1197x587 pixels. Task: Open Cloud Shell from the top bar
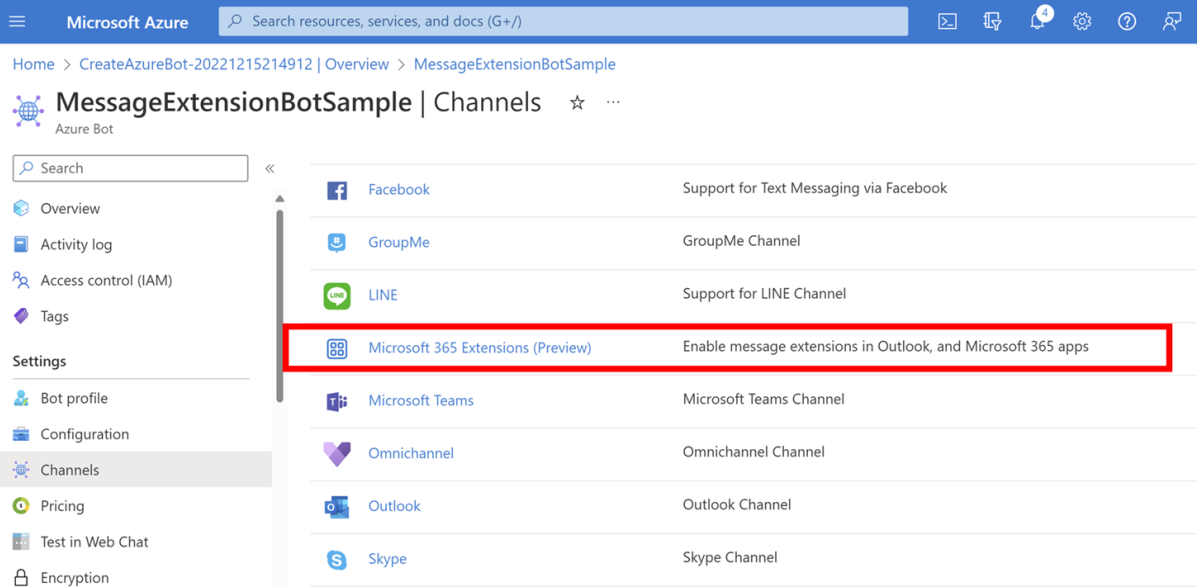(947, 22)
